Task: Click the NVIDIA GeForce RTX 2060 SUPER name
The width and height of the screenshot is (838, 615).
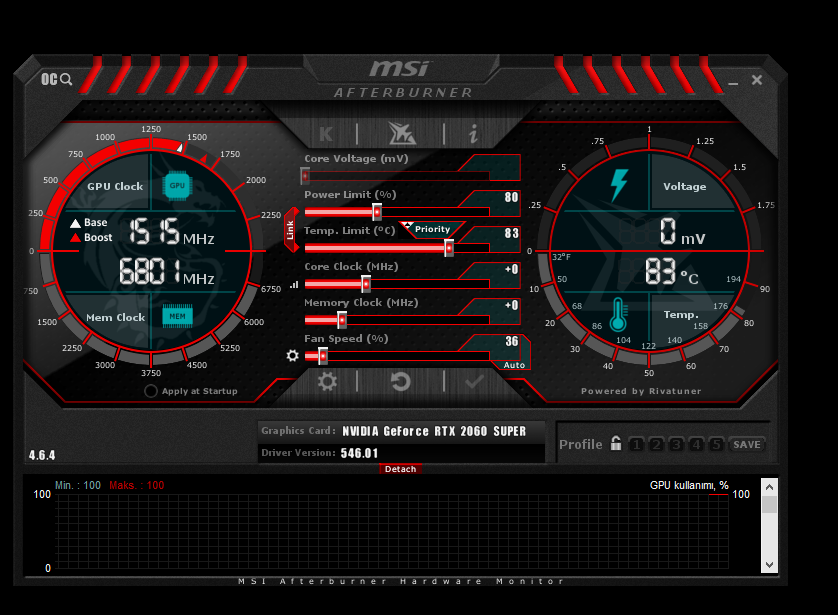Action: click(x=434, y=431)
